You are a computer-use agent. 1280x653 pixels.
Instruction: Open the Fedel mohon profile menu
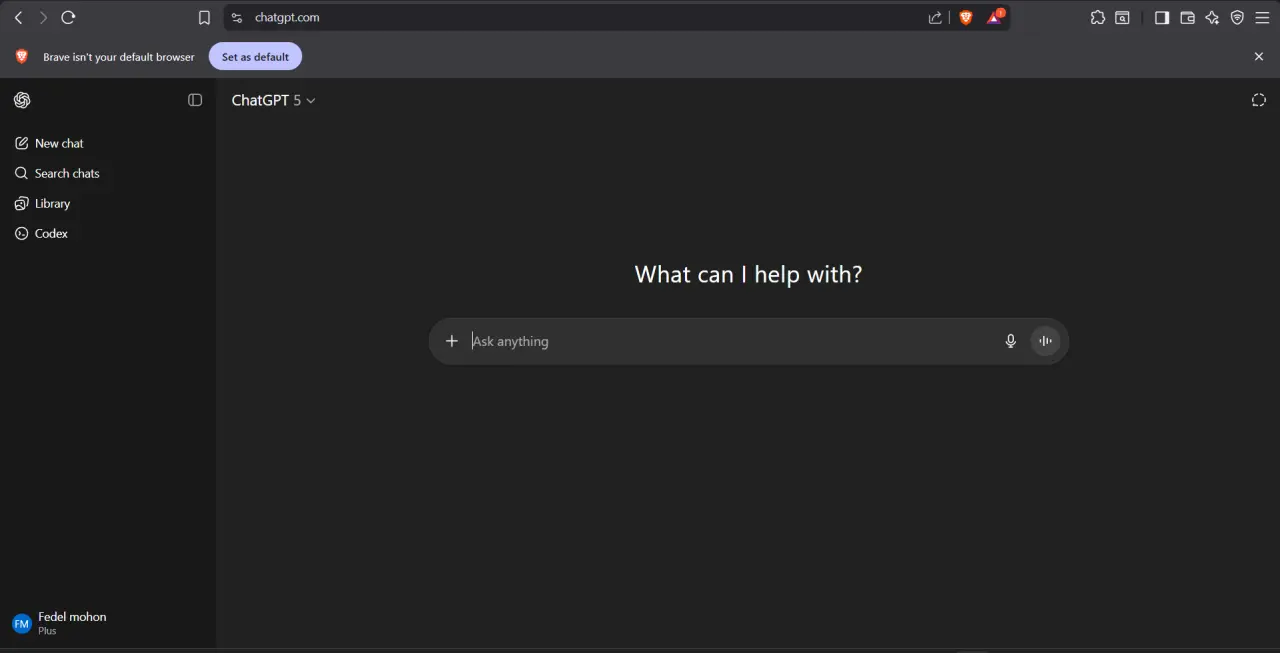(108, 623)
